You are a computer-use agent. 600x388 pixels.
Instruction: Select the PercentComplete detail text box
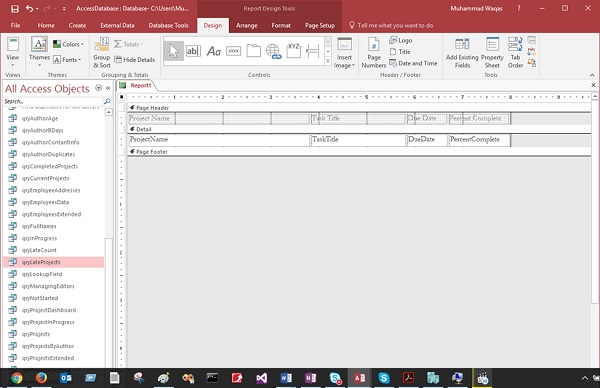(479, 140)
